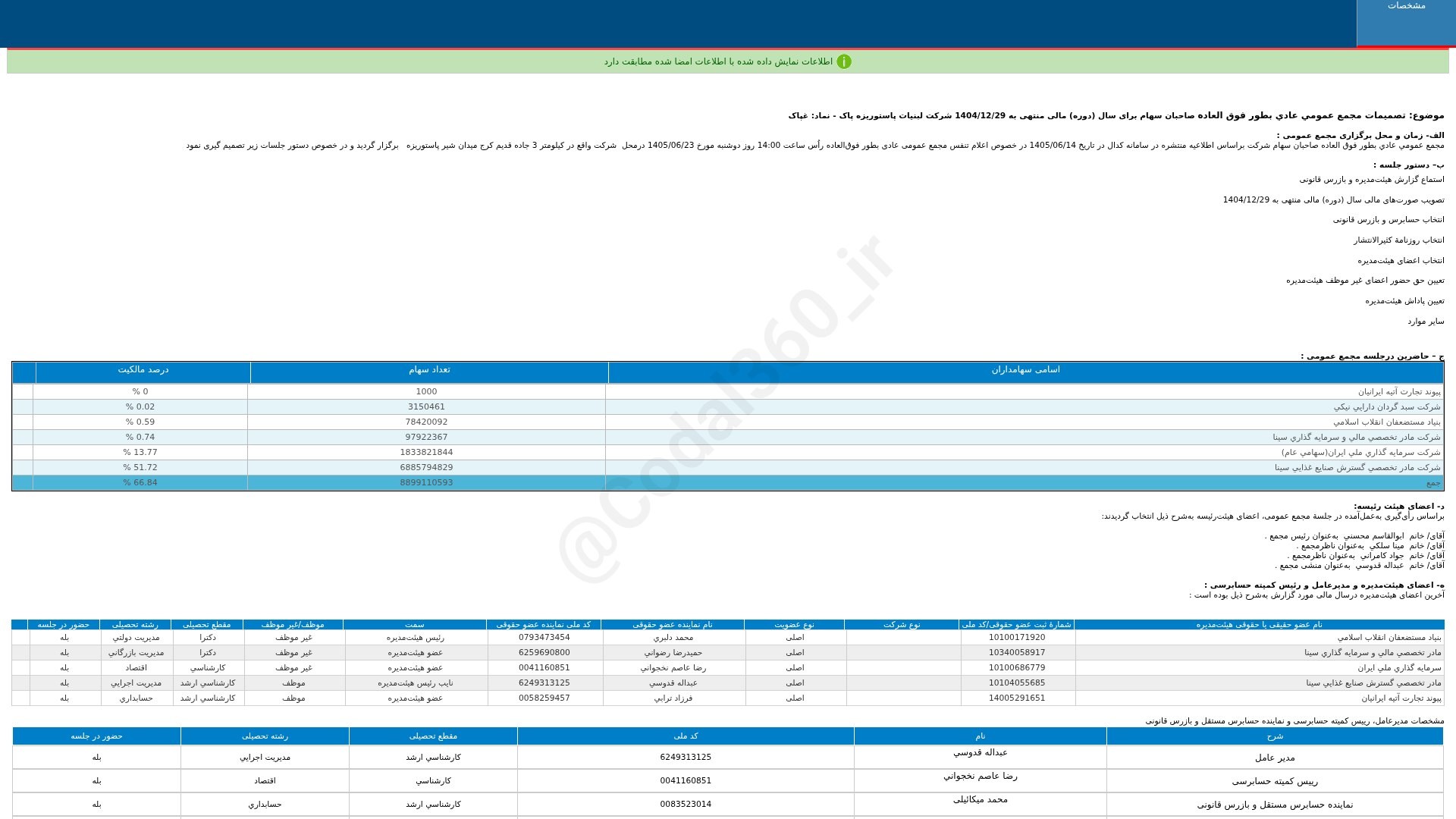
Task: Click name محمد میکائیلی
Action: (981, 800)
